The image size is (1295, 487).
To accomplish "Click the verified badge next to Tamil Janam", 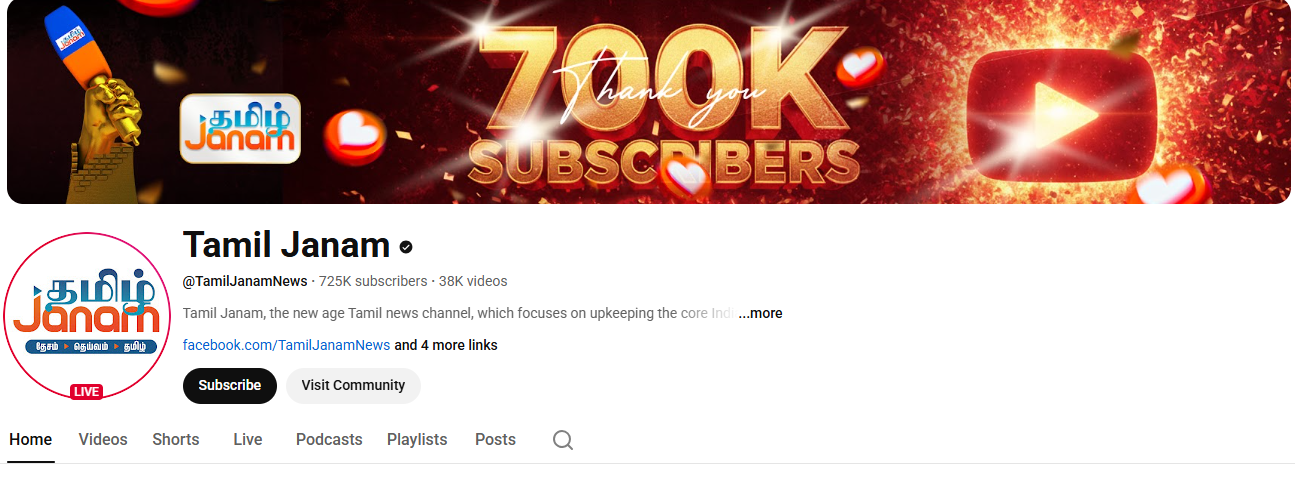I will point(406,246).
